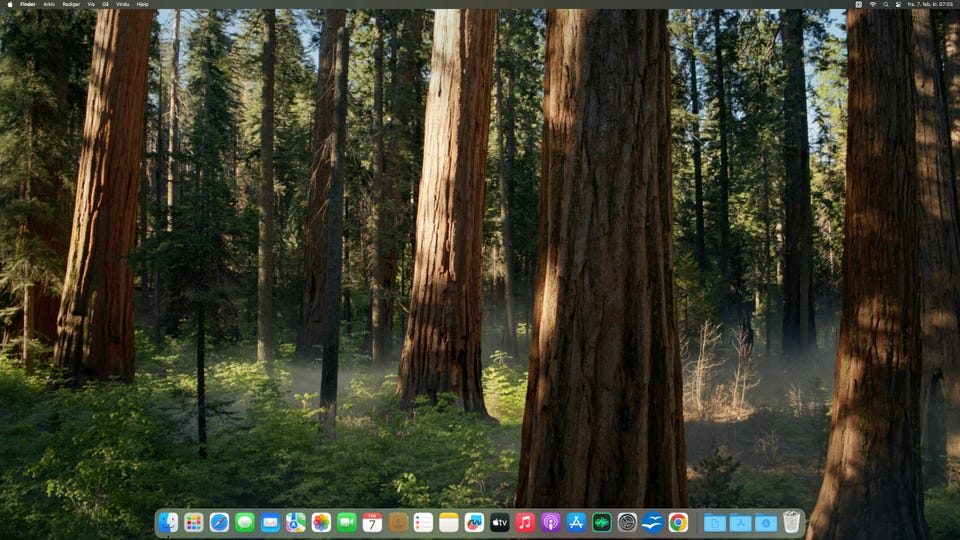960x540 pixels.
Task: Open the Photos app in Dock
Action: tap(321, 522)
